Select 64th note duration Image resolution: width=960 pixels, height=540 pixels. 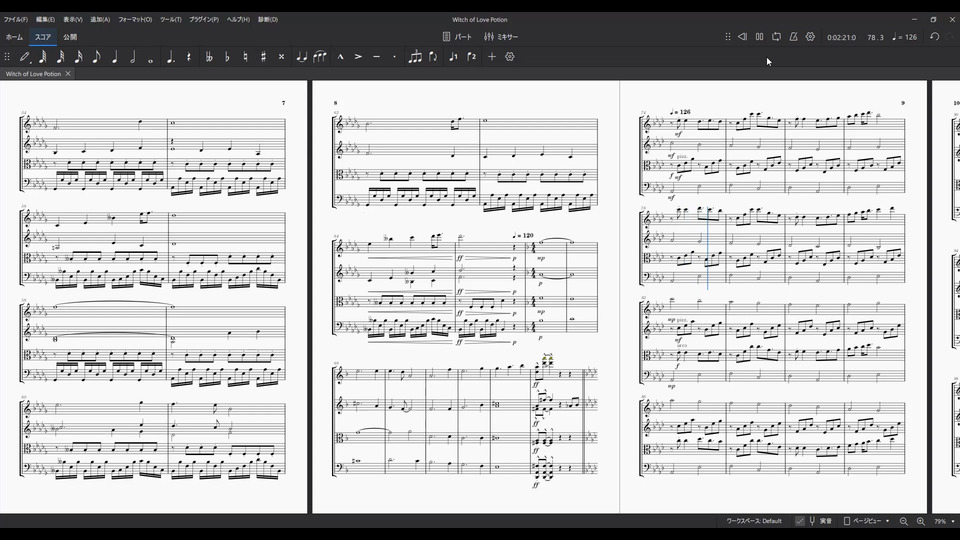click(42, 57)
